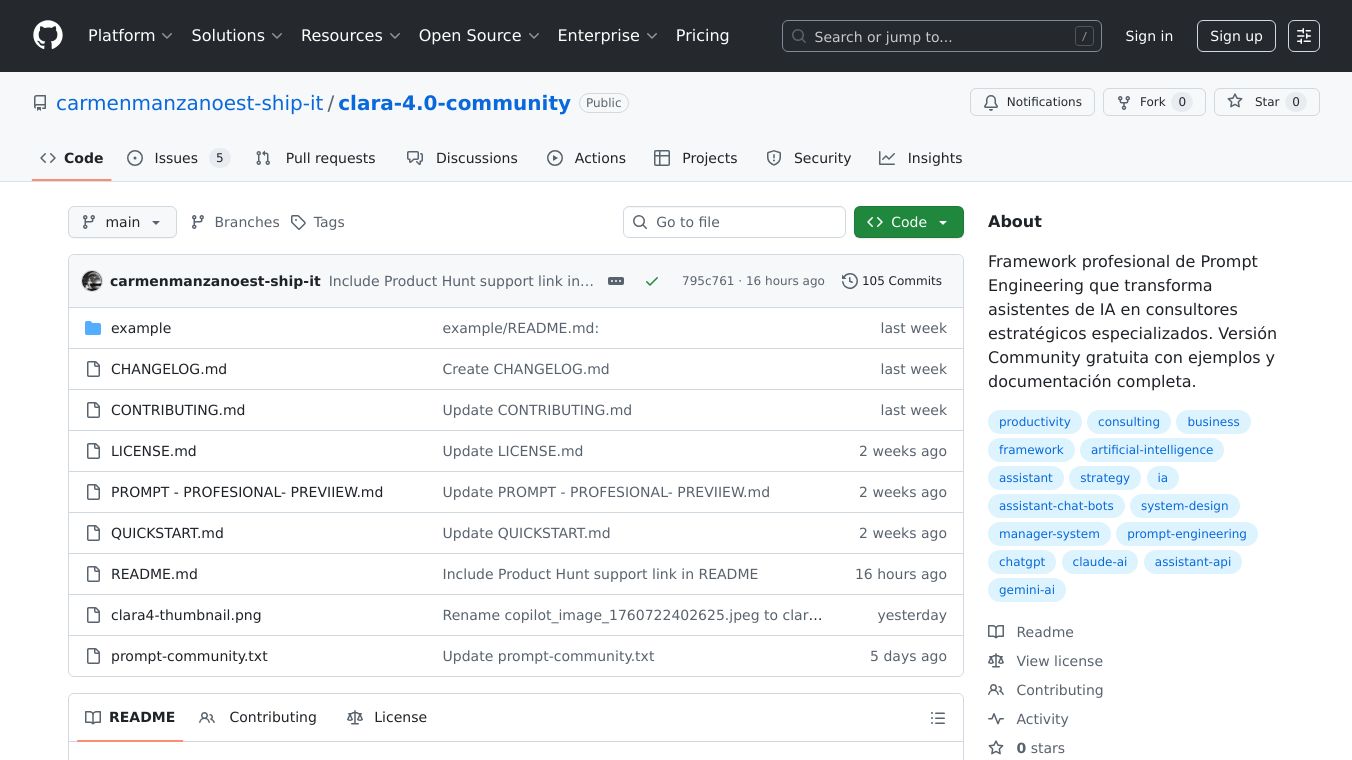Open the Insights tab

[921, 158]
